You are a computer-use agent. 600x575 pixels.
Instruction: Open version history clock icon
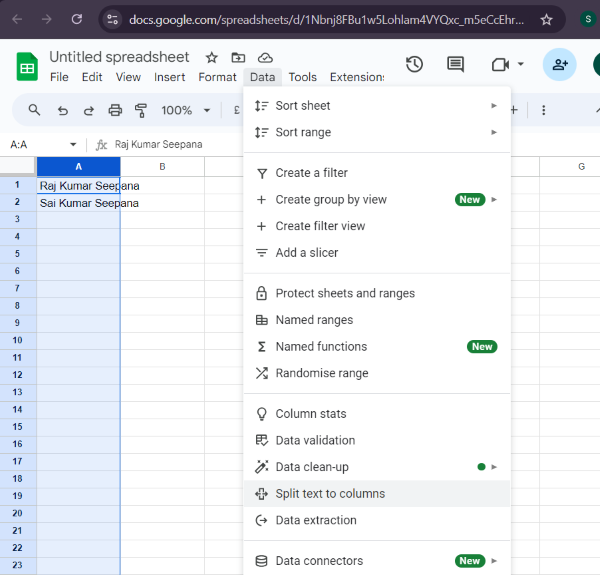tap(414, 64)
